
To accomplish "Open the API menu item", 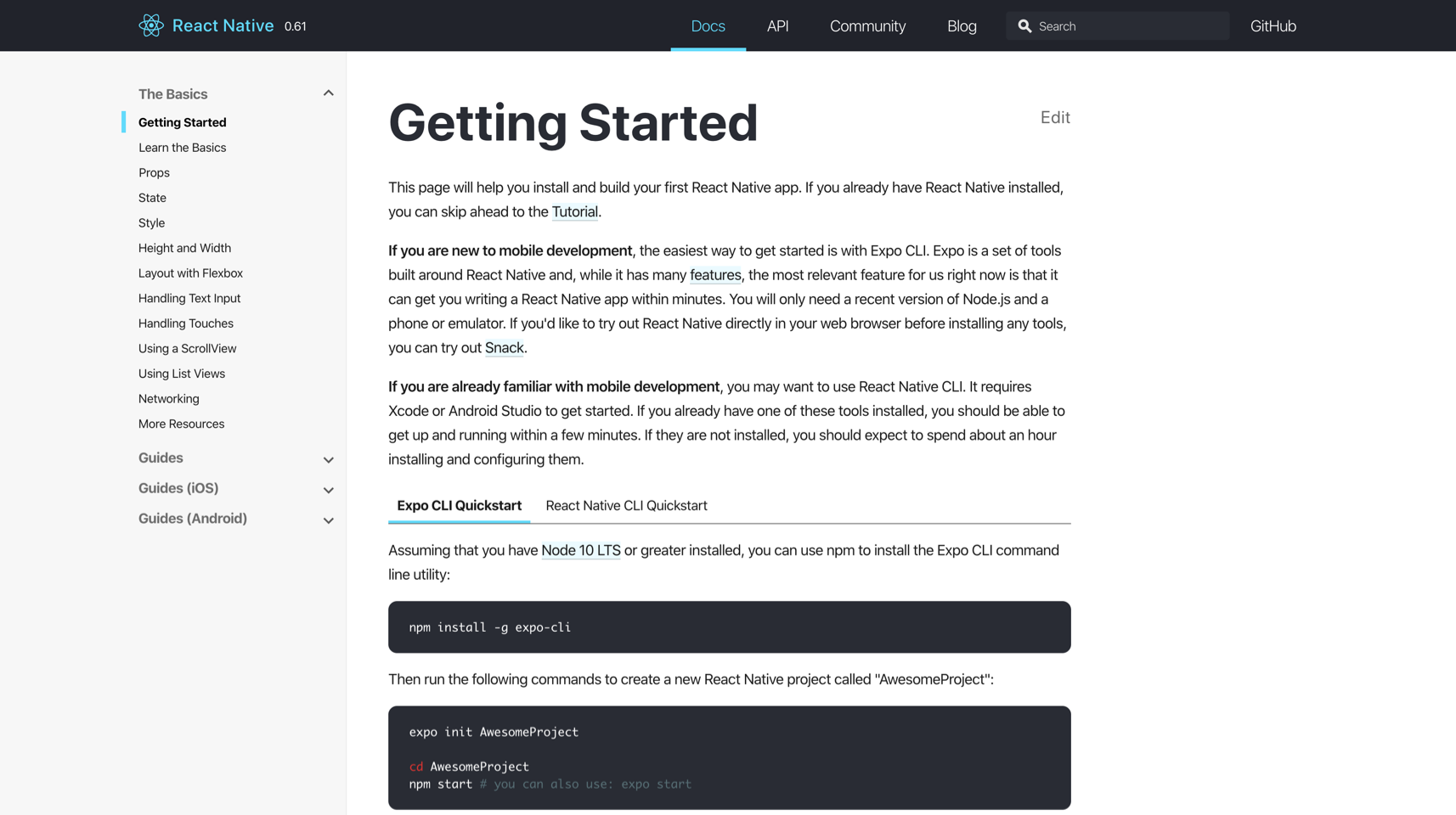I will [x=777, y=26].
